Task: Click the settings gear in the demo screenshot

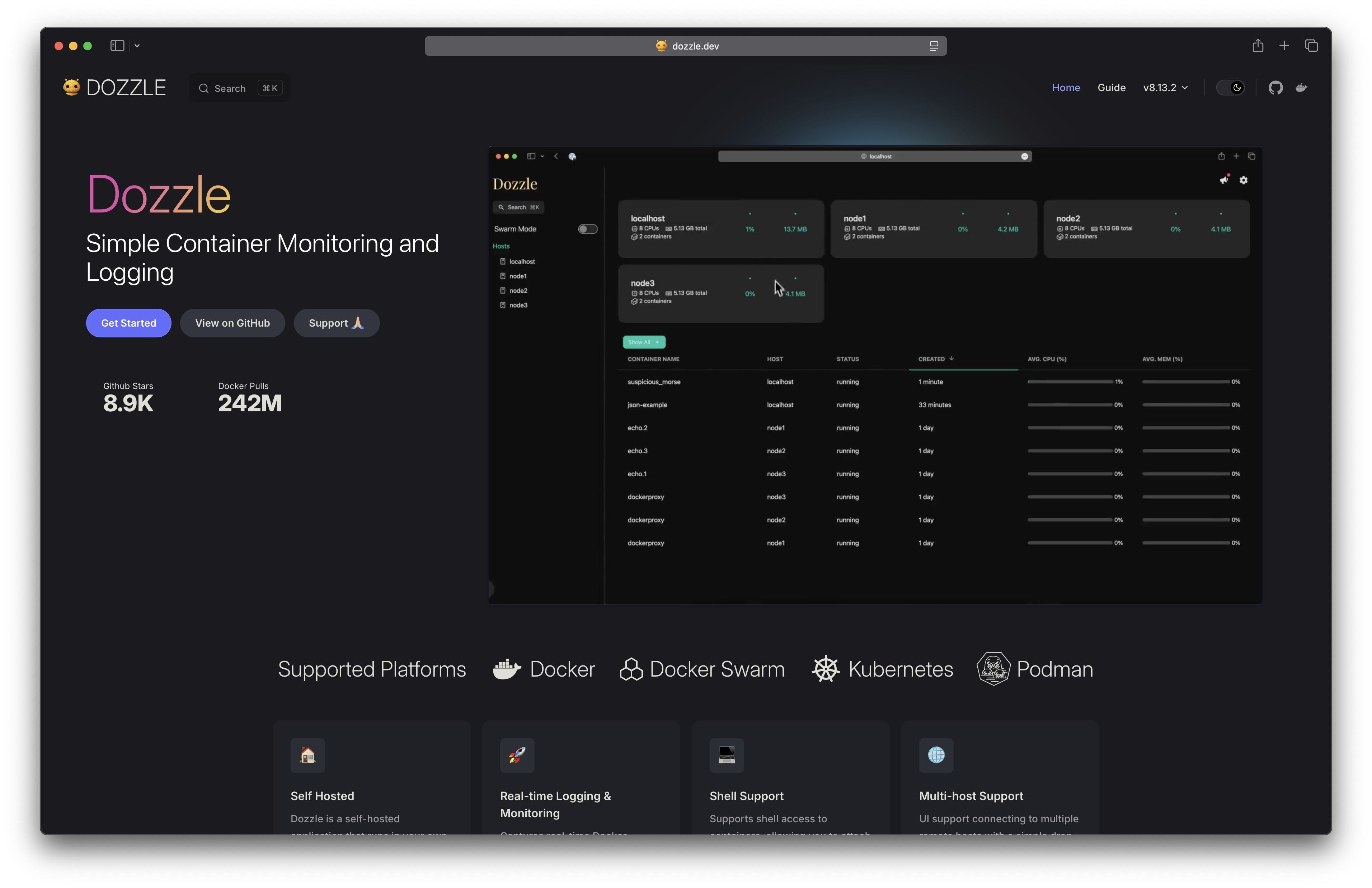Action: click(1244, 181)
